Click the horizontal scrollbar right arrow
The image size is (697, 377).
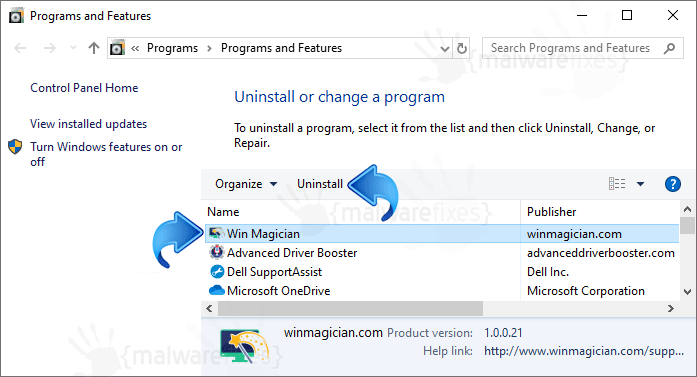point(671,308)
